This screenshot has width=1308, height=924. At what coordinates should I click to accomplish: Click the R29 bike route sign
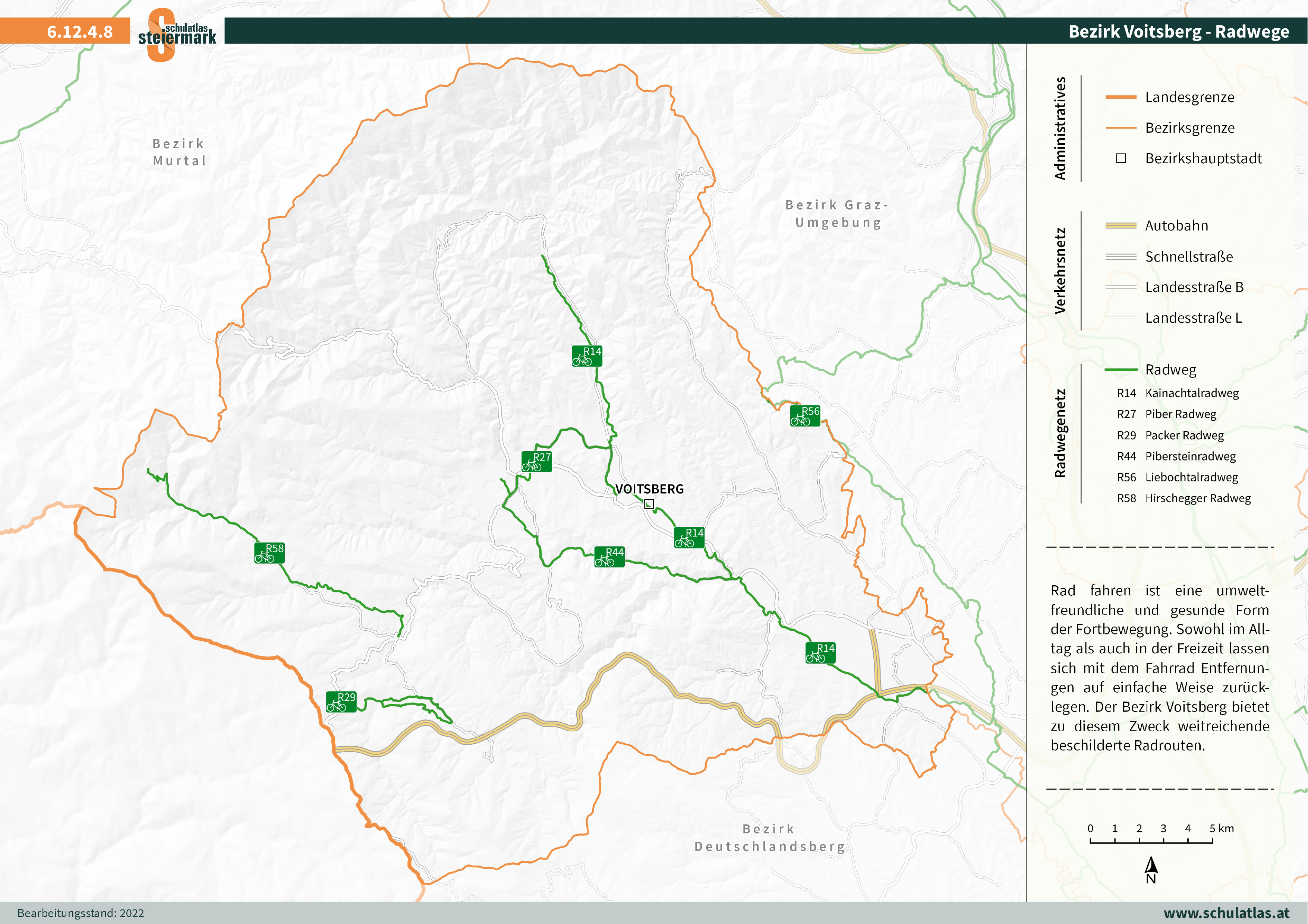point(341,702)
